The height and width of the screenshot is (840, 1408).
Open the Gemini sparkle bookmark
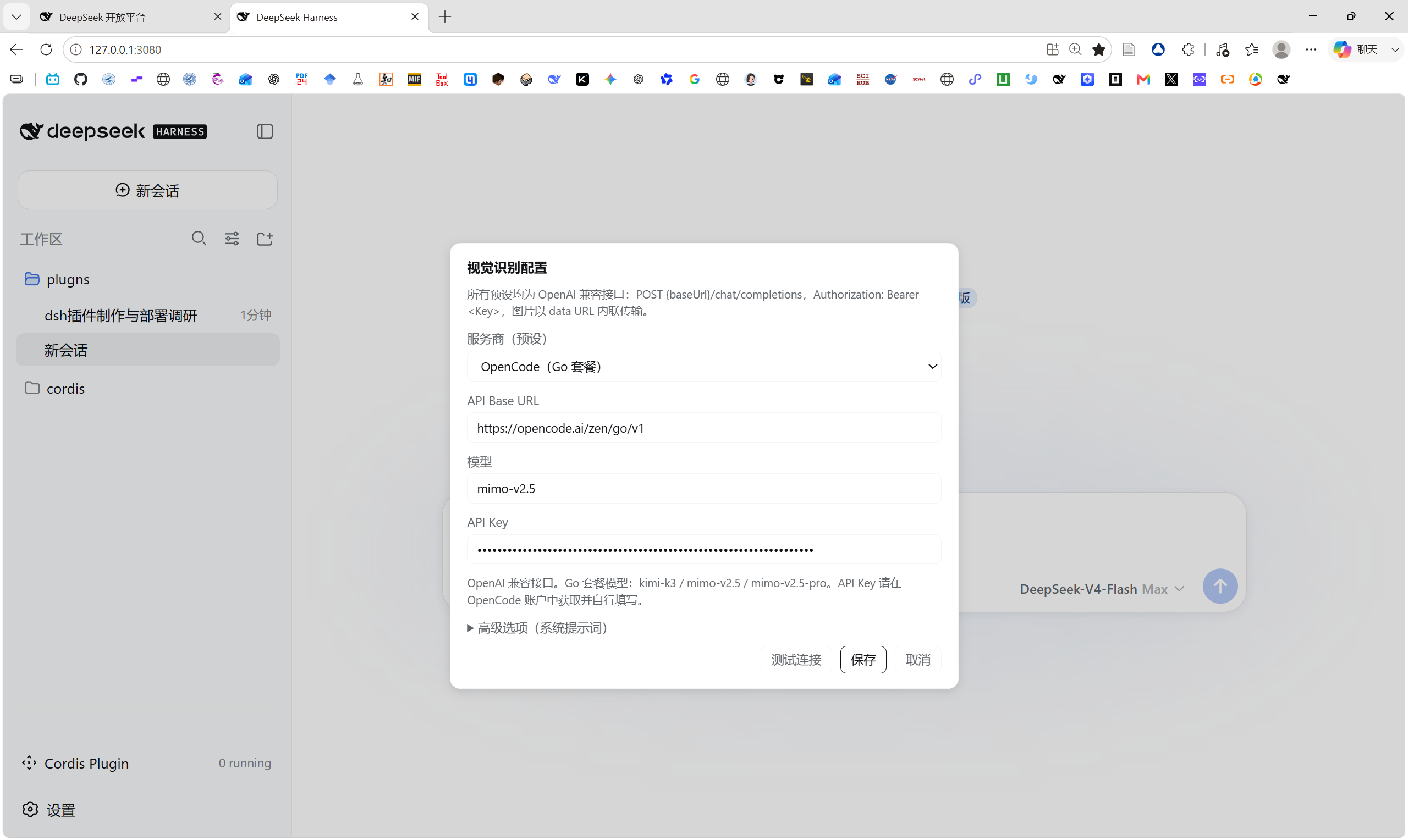[610, 79]
